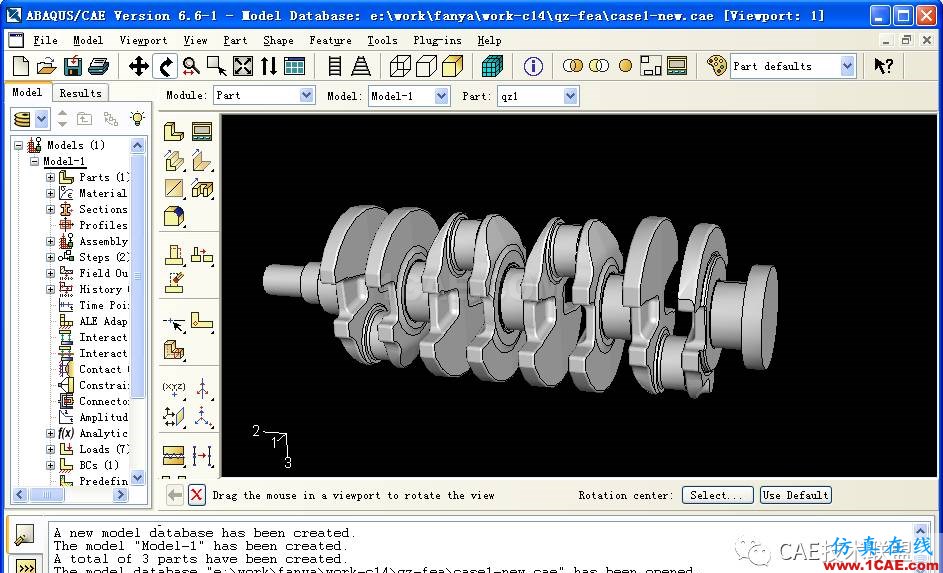943x573 pixels.
Task: Open the Tools menu
Action: pyautogui.click(x=382, y=40)
